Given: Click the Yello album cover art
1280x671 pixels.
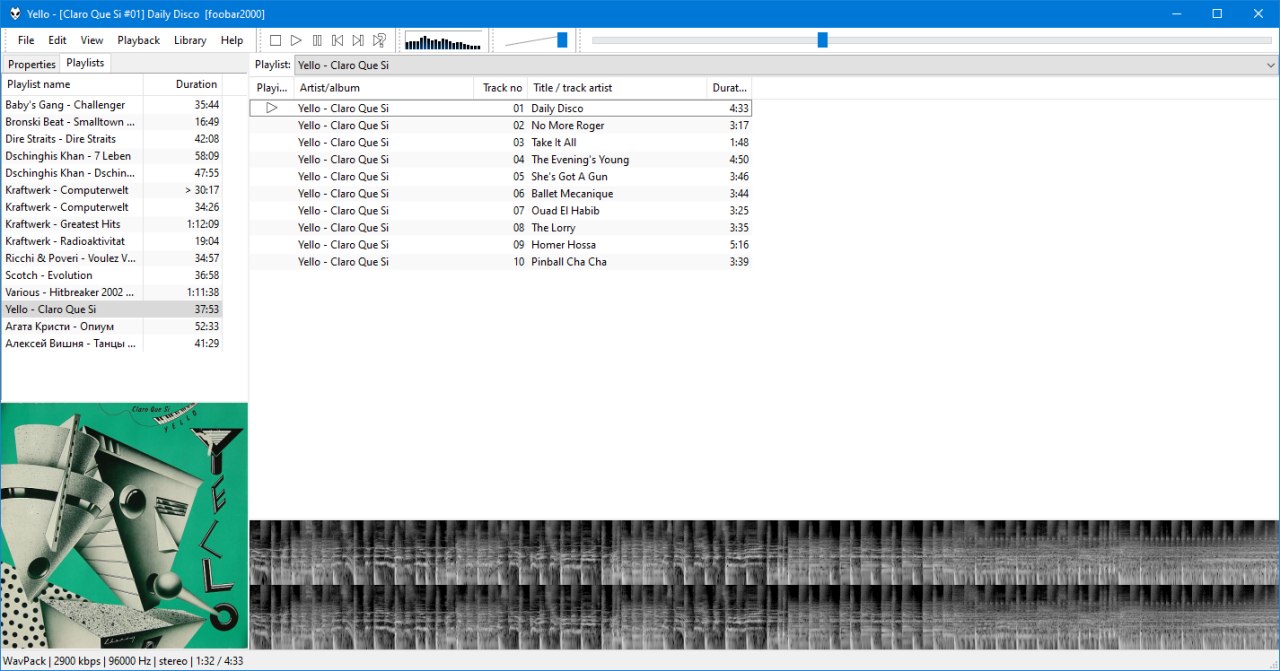Looking at the screenshot, I should pos(124,526).
